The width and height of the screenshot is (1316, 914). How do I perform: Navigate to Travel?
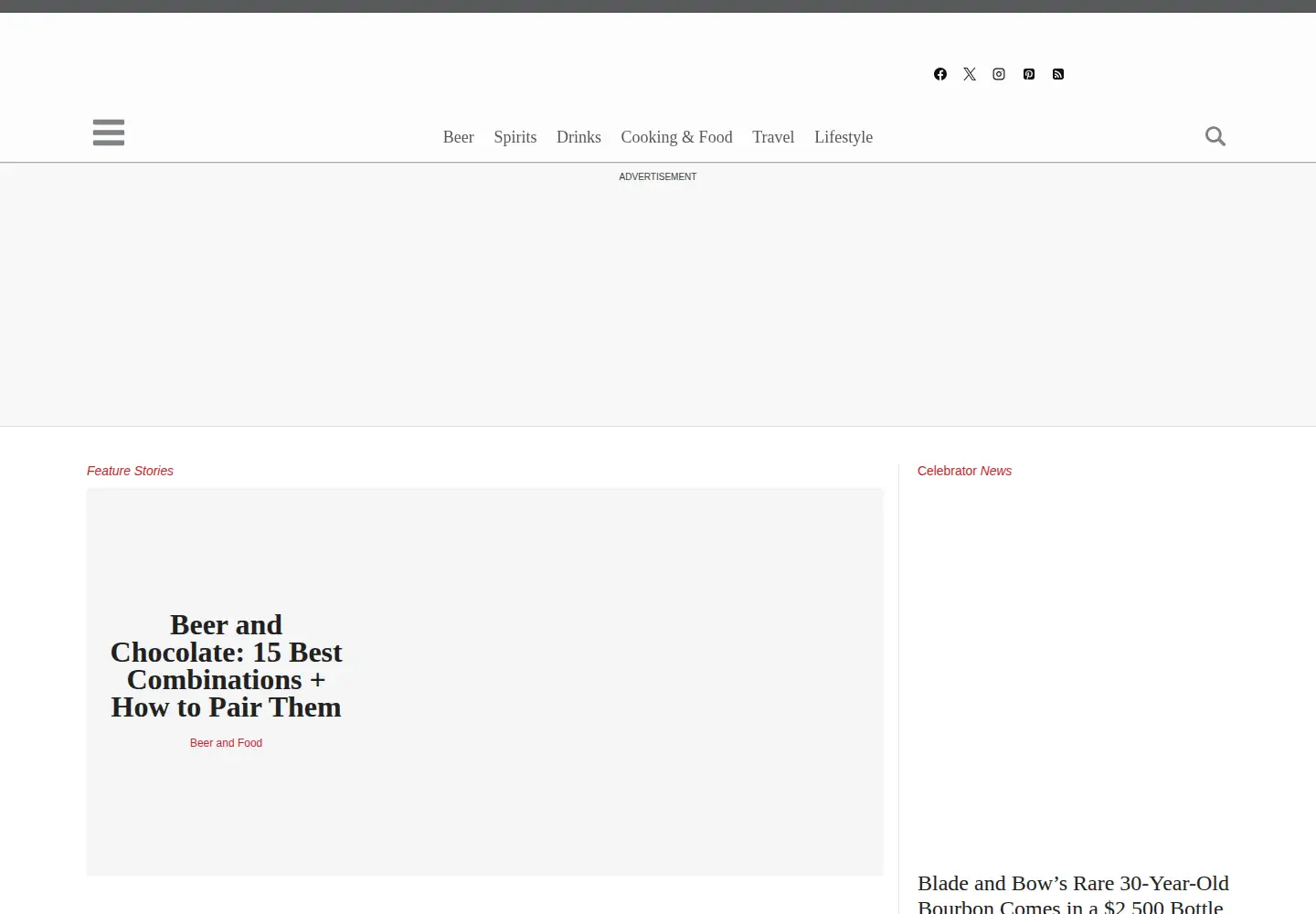click(773, 137)
